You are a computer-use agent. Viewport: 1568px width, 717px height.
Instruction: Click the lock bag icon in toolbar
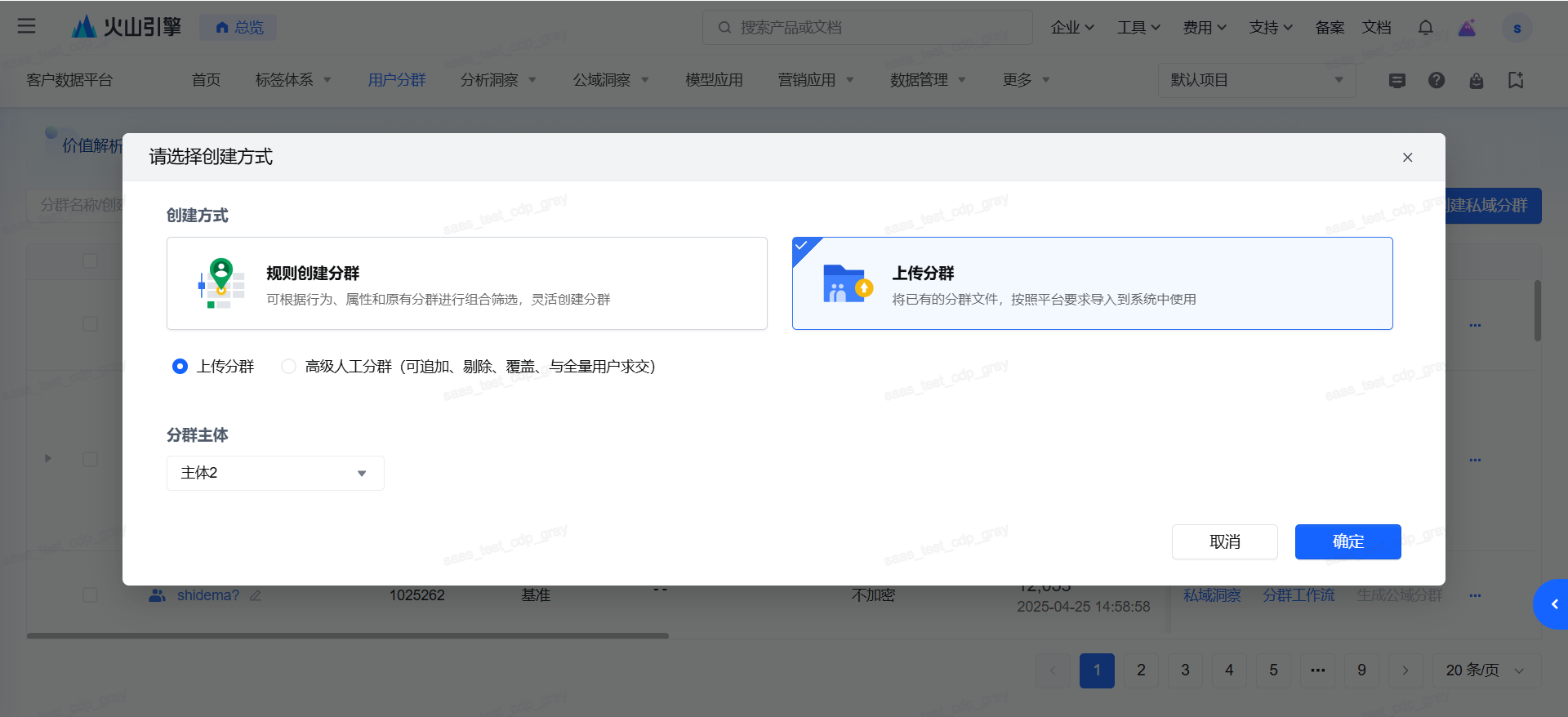point(1476,80)
